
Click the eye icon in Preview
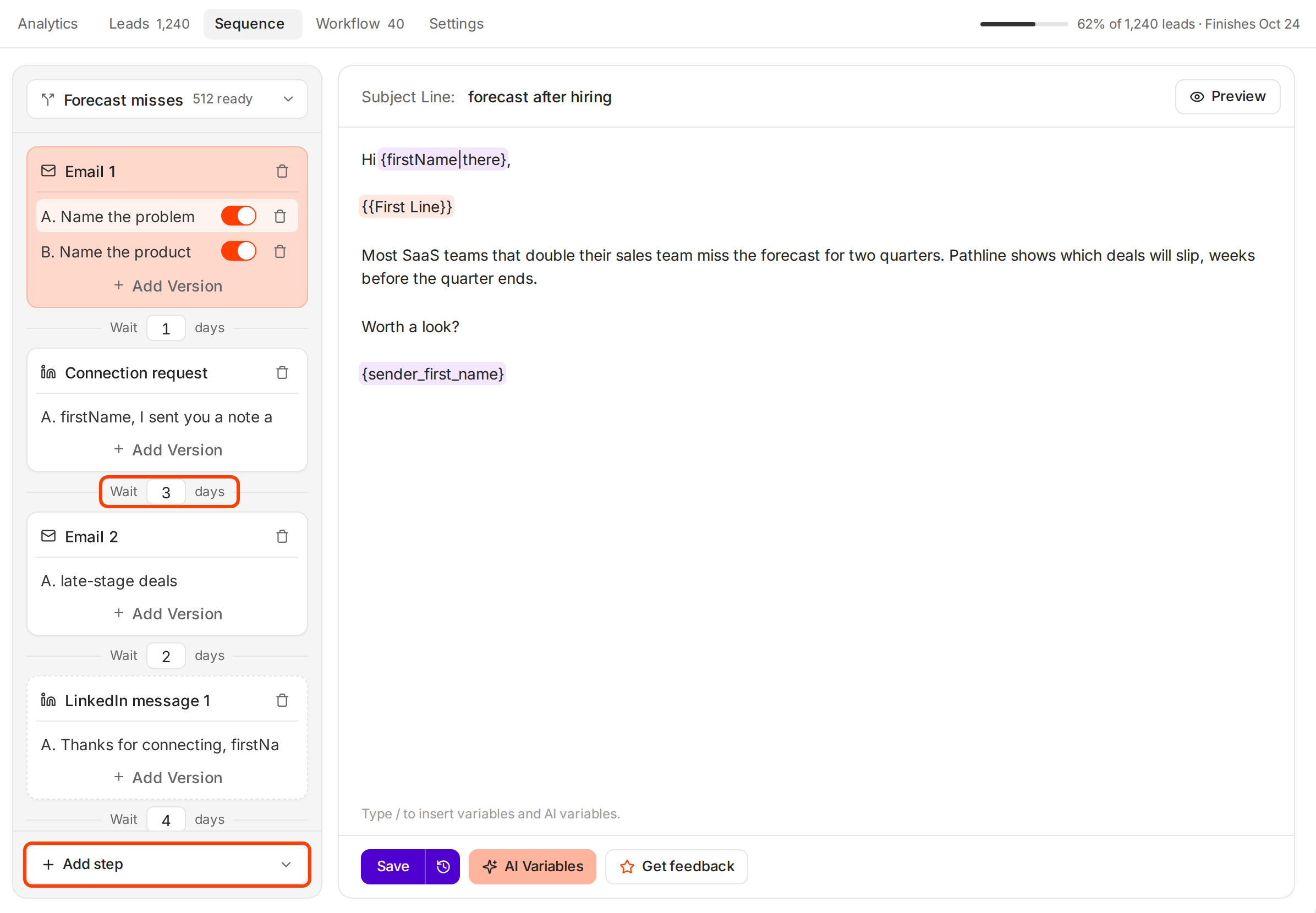pos(1197,97)
